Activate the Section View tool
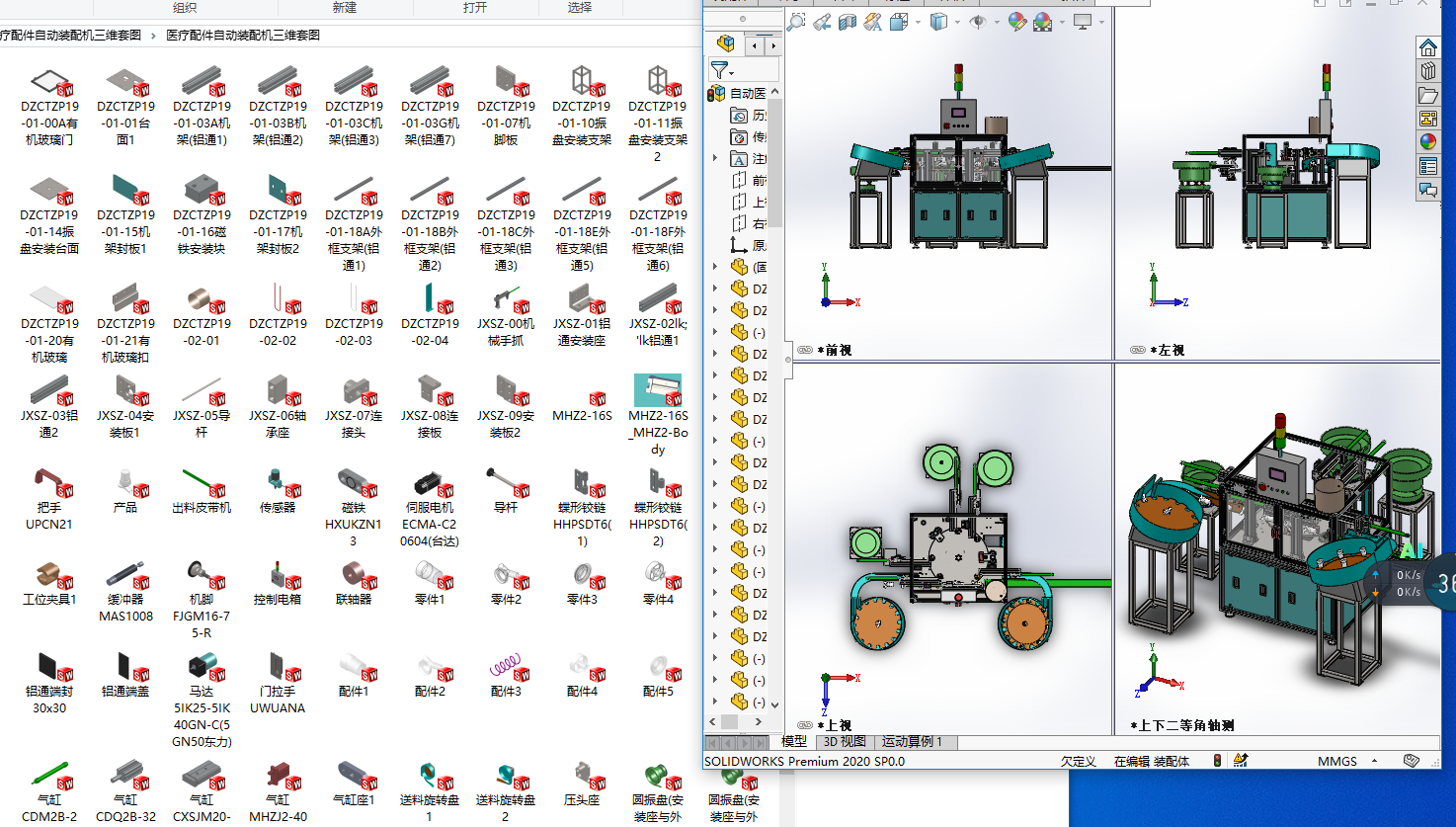The height and width of the screenshot is (827, 1456). click(x=848, y=22)
